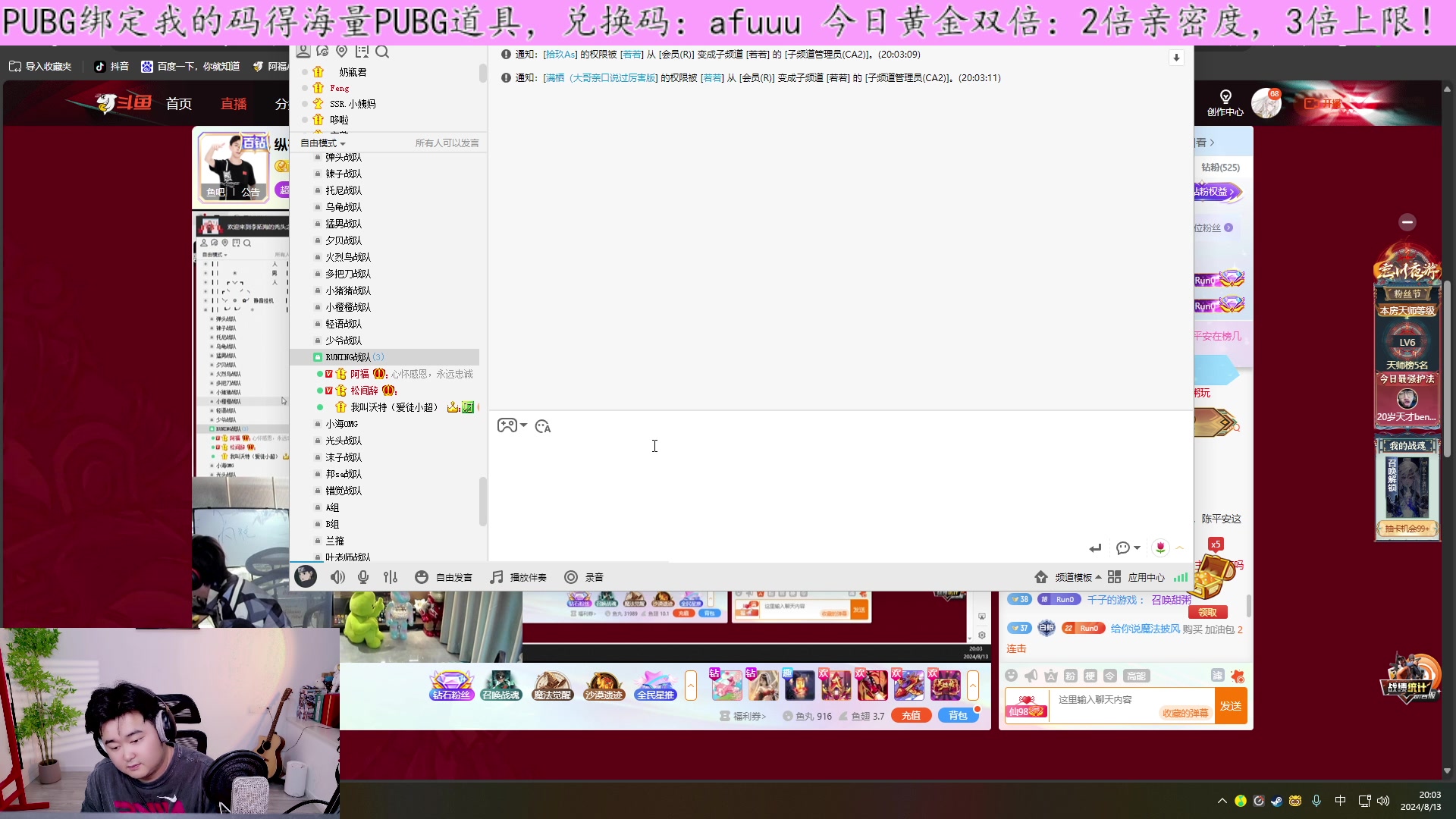
Task: Open the 录音 recording function
Action: point(584,577)
